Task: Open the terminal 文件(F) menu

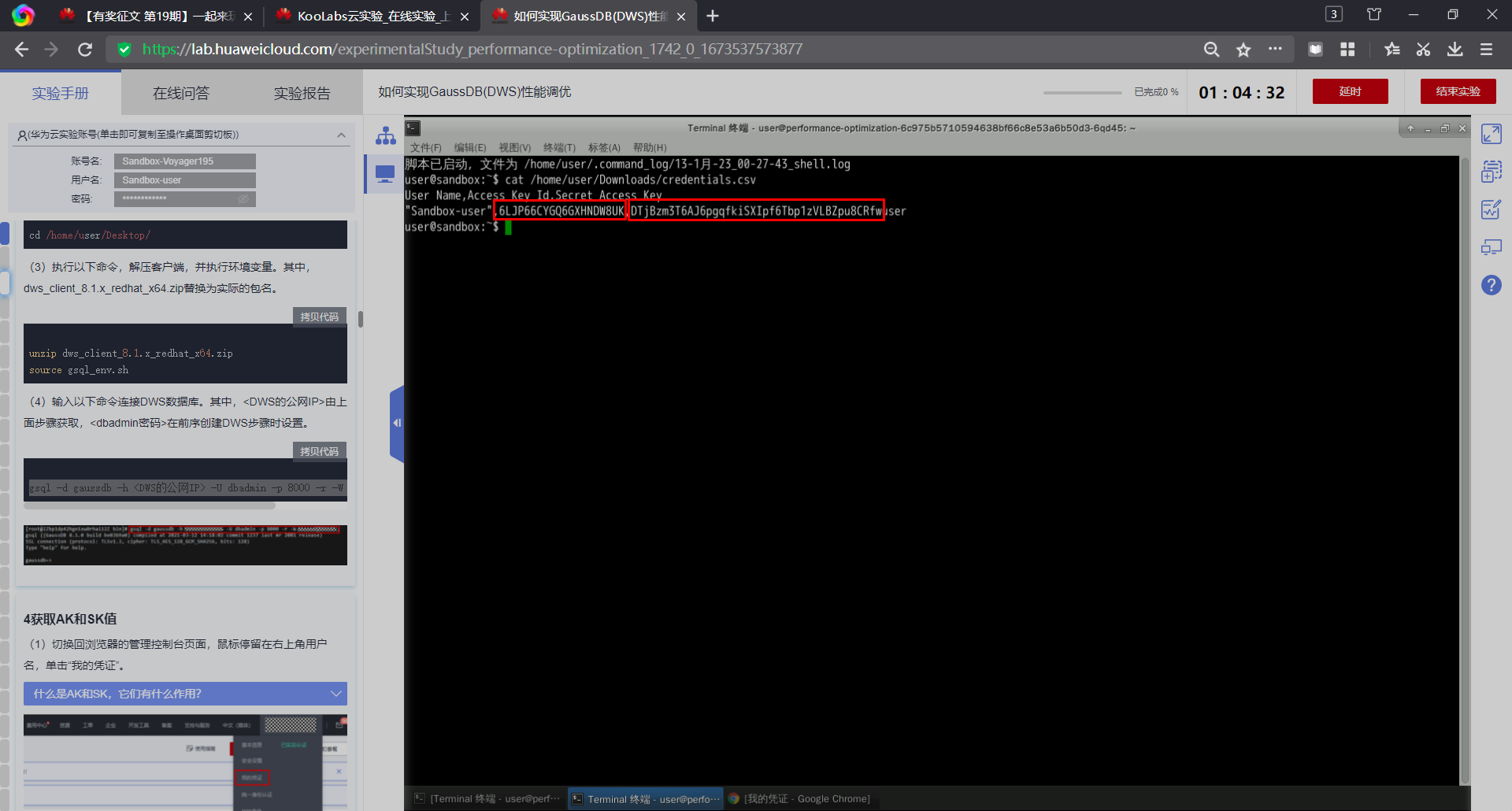Action: 426,148
